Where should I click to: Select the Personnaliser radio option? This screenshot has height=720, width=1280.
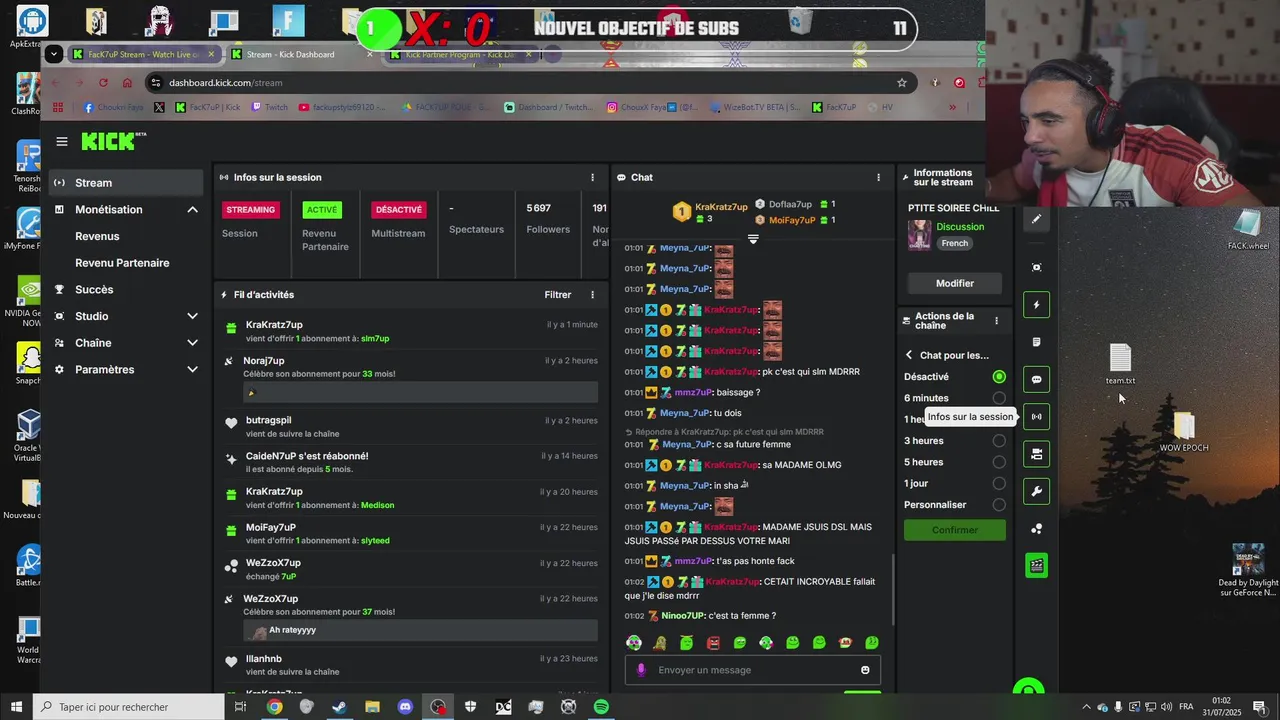999,505
